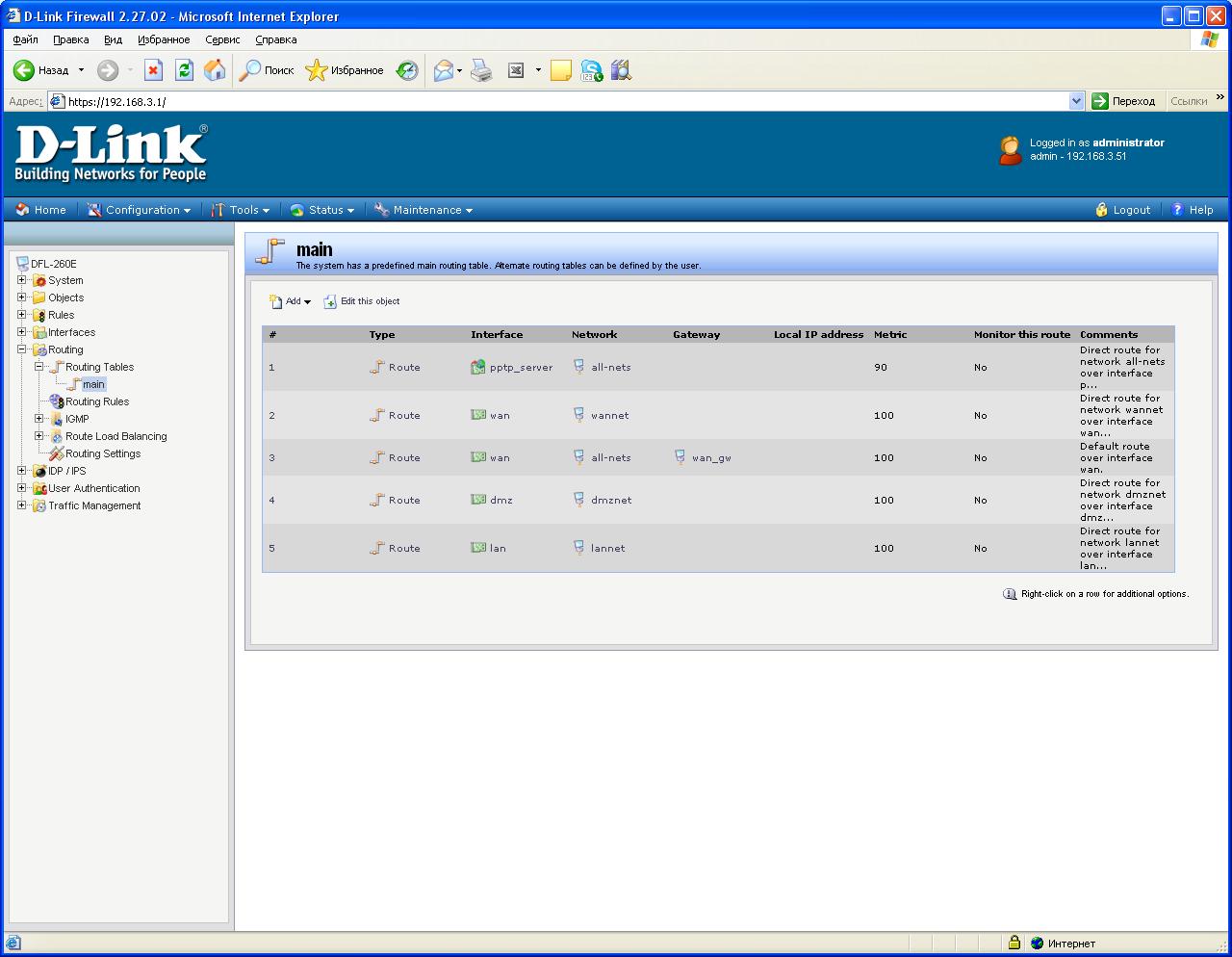This screenshot has height=957, width=1232.
Task: Click metric value 90
Action: 881,368
